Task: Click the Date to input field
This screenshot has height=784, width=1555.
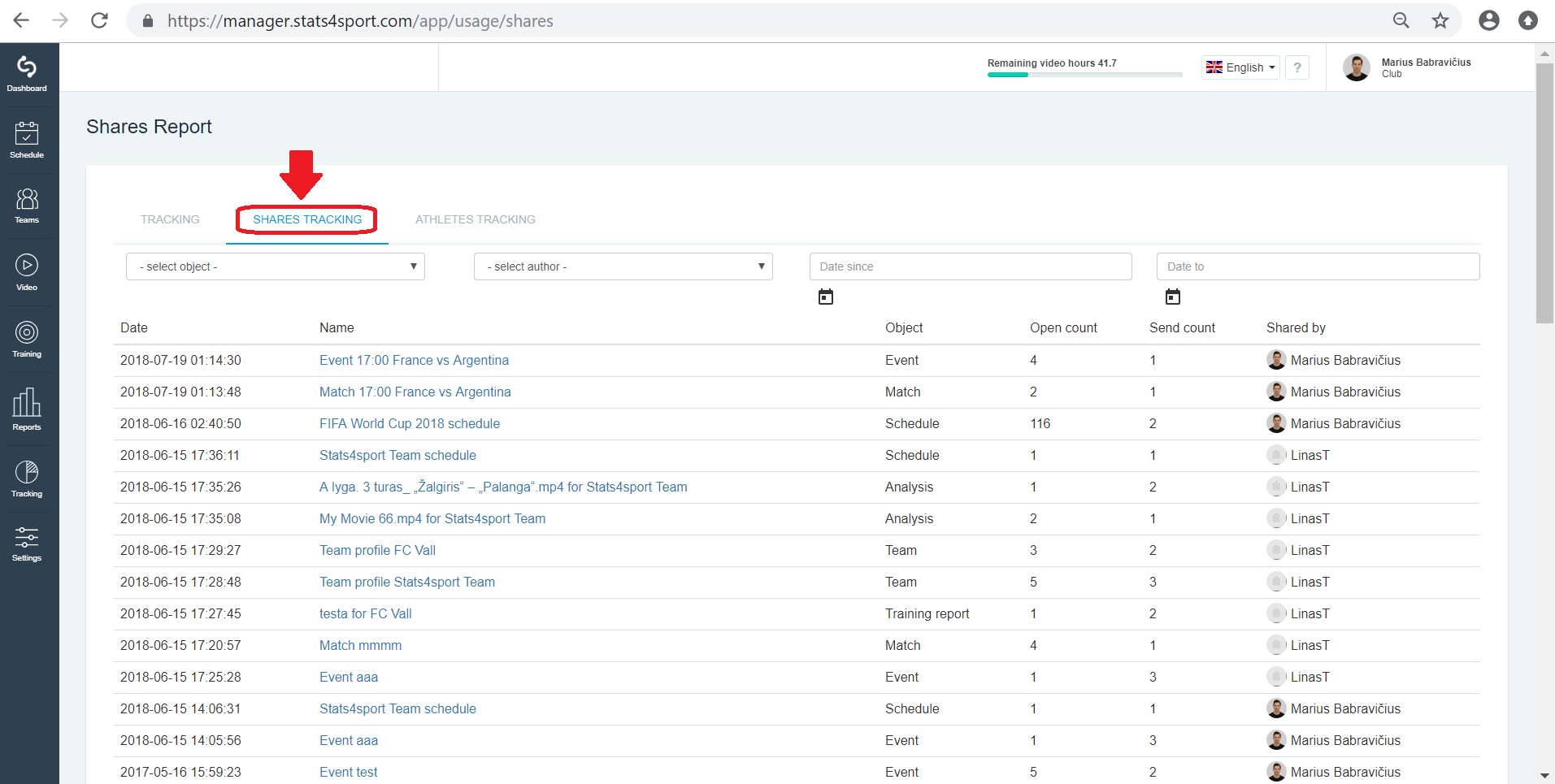Action: [1318, 266]
